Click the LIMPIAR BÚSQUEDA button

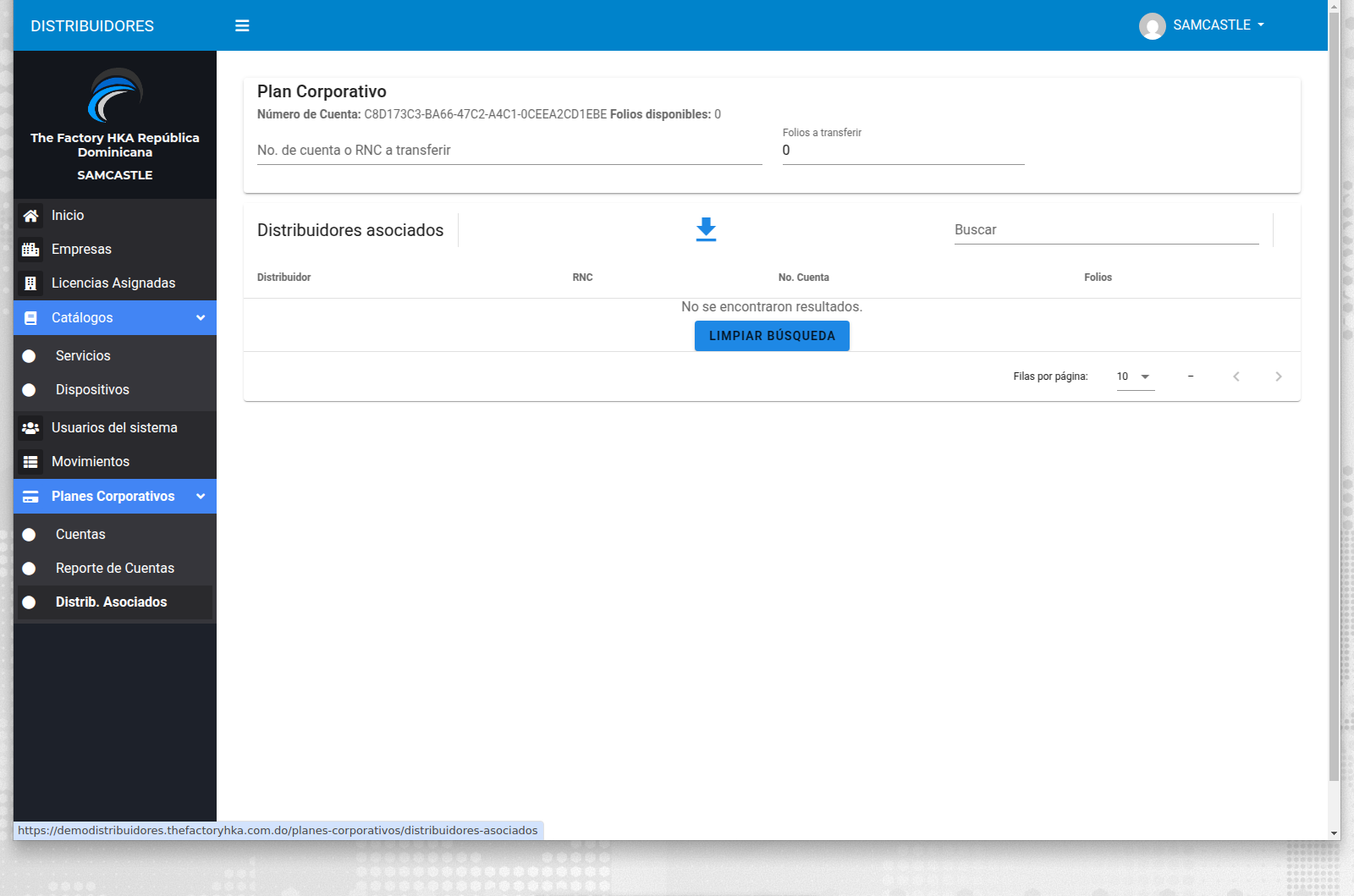pyautogui.click(x=772, y=336)
